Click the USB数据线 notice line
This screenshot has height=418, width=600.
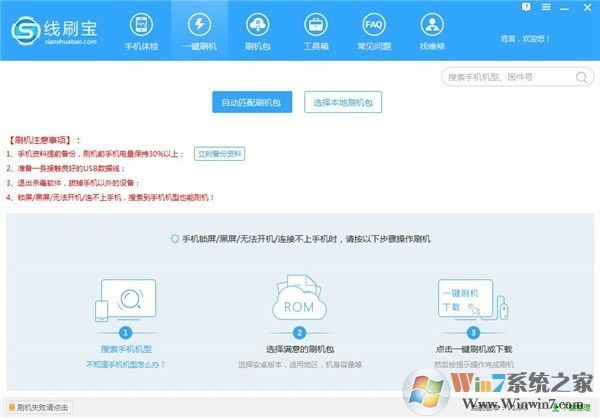click(x=65, y=168)
